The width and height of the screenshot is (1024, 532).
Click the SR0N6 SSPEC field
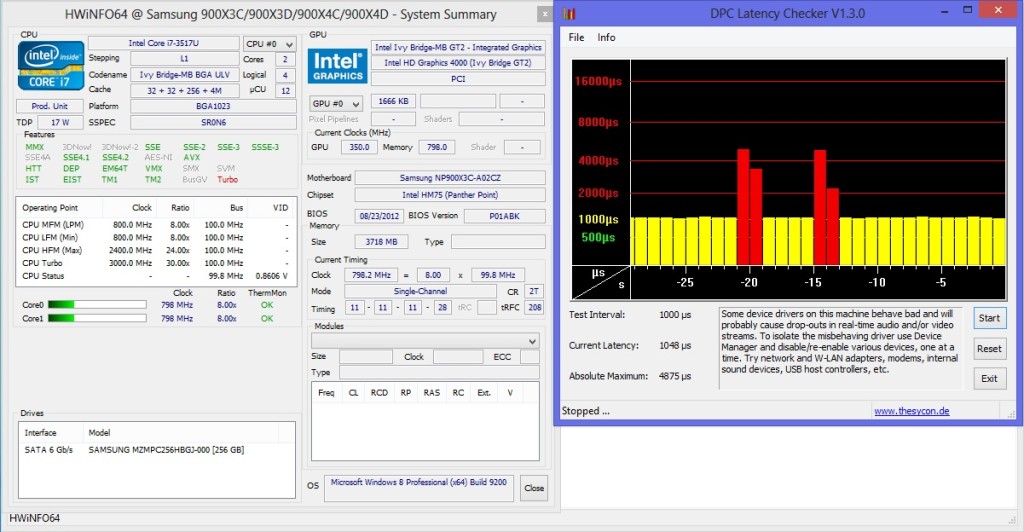[x=213, y=122]
